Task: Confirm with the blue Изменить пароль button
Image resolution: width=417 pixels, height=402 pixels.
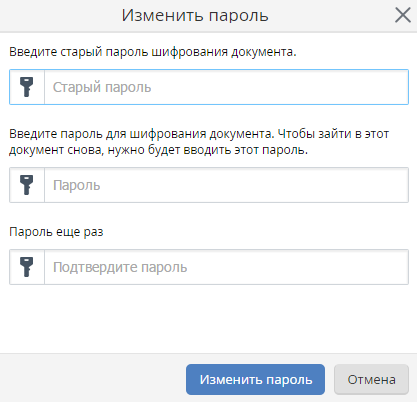Action: point(255,379)
